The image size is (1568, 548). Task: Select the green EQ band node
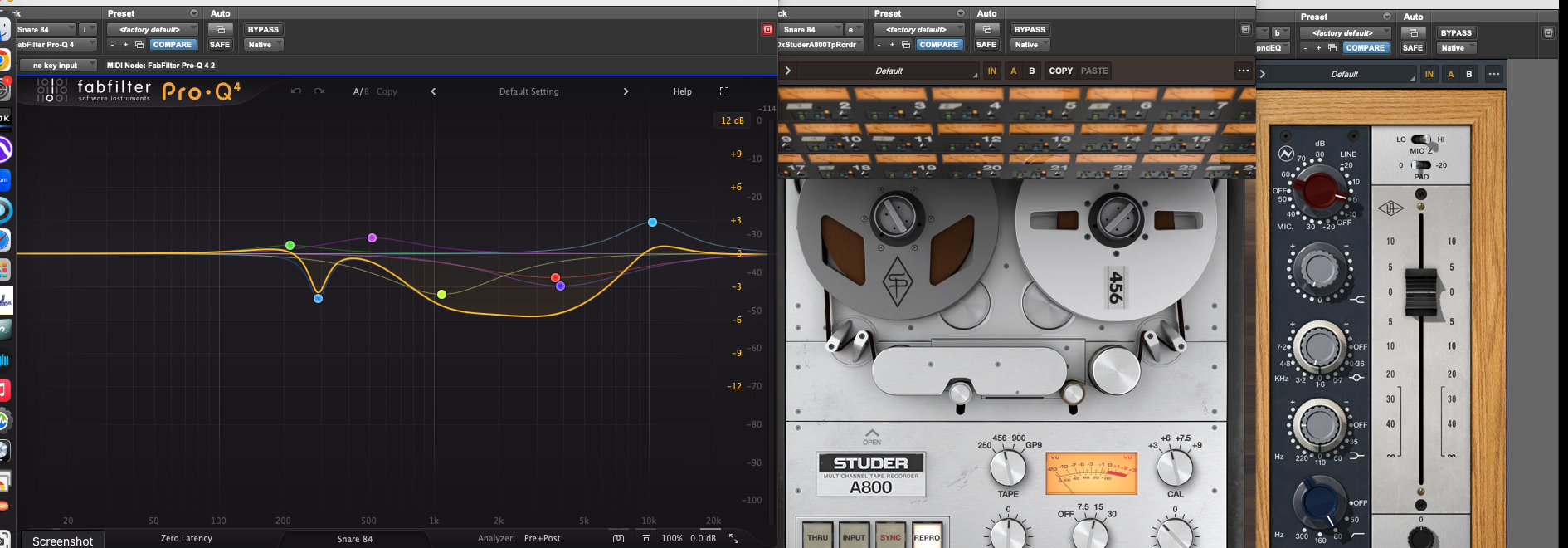tap(290, 245)
